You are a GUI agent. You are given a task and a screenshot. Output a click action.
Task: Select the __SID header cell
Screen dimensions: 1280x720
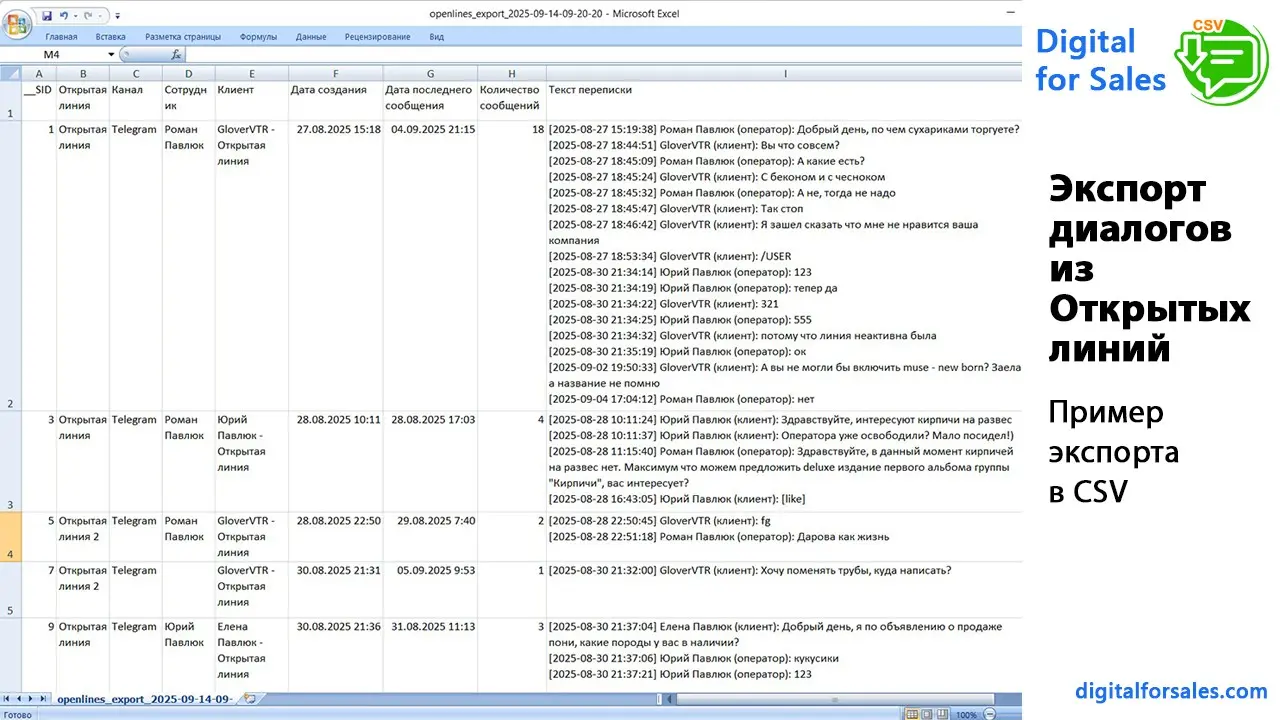39,100
